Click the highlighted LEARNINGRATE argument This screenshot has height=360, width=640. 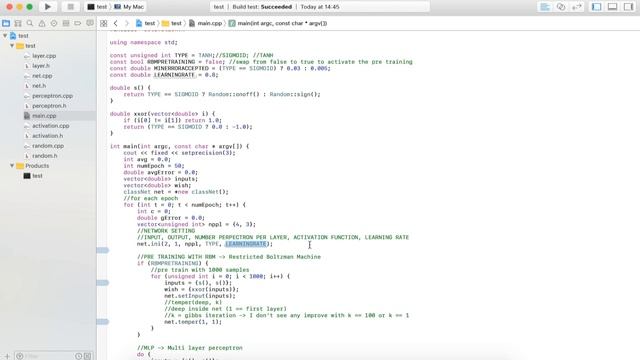click(x=246, y=244)
